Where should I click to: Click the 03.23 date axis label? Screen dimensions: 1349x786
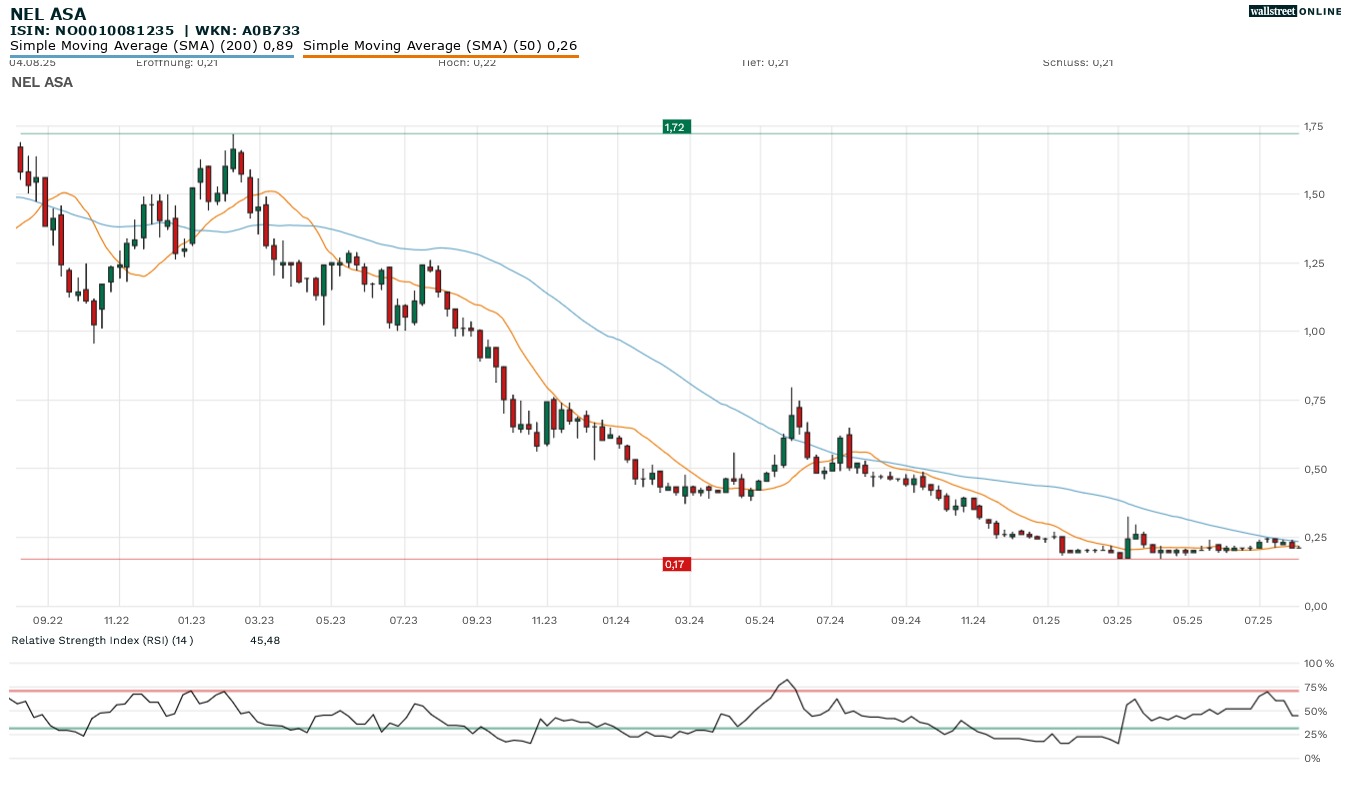[259, 621]
